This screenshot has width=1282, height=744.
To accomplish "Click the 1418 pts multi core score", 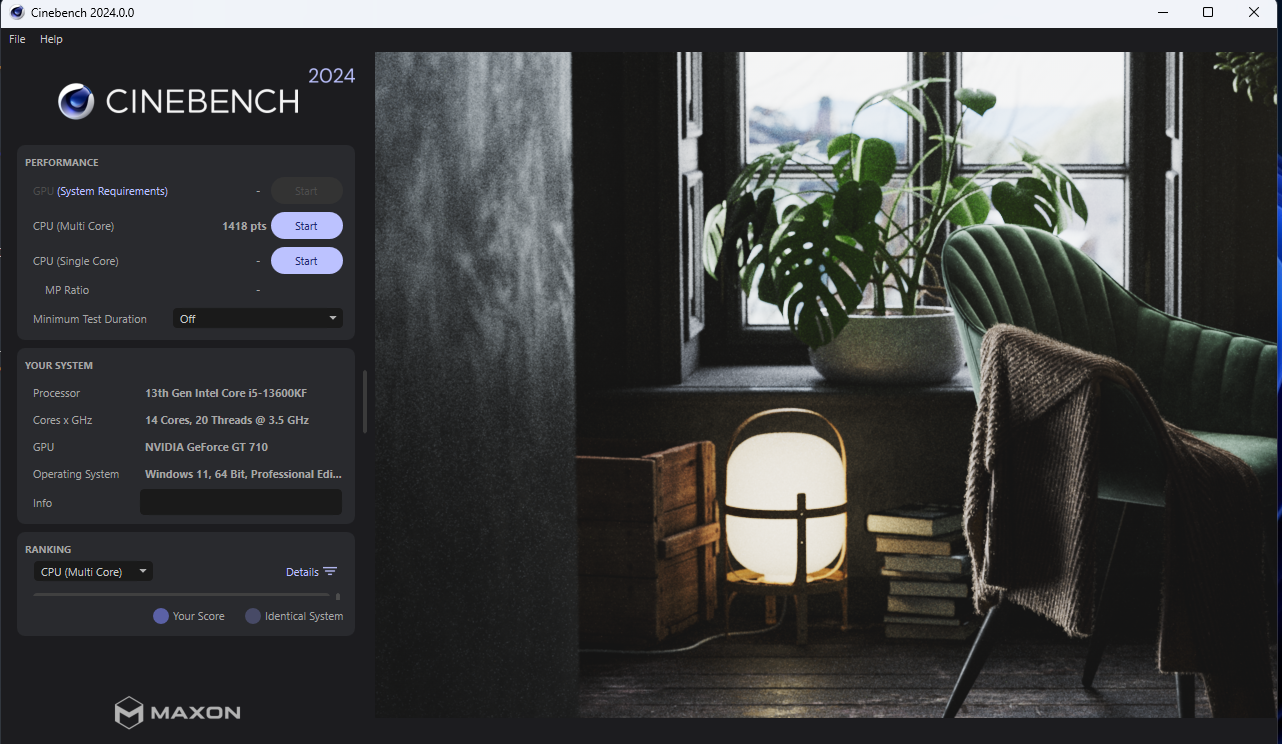I will 244,226.
